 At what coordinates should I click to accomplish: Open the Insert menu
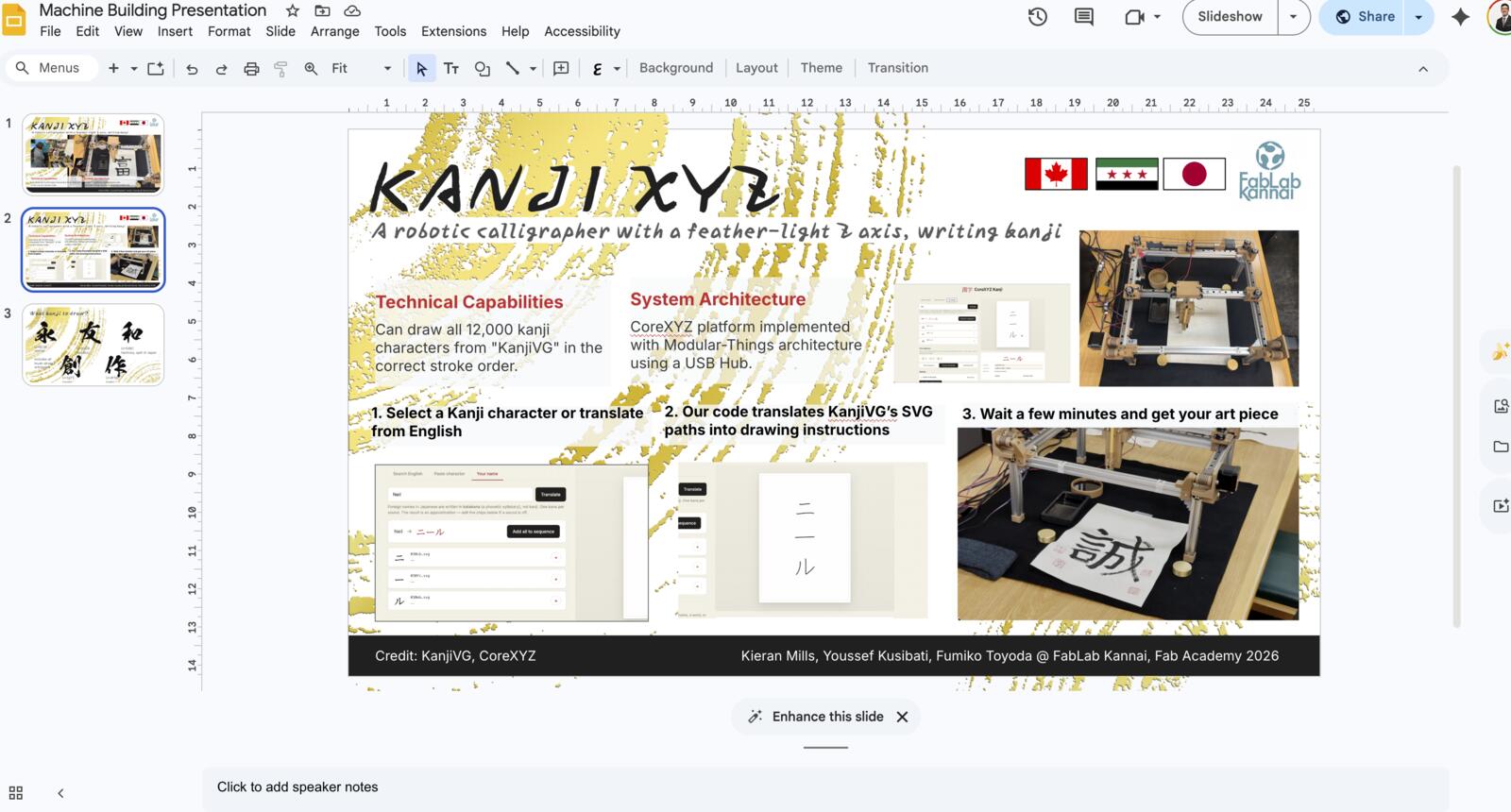[175, 31]
